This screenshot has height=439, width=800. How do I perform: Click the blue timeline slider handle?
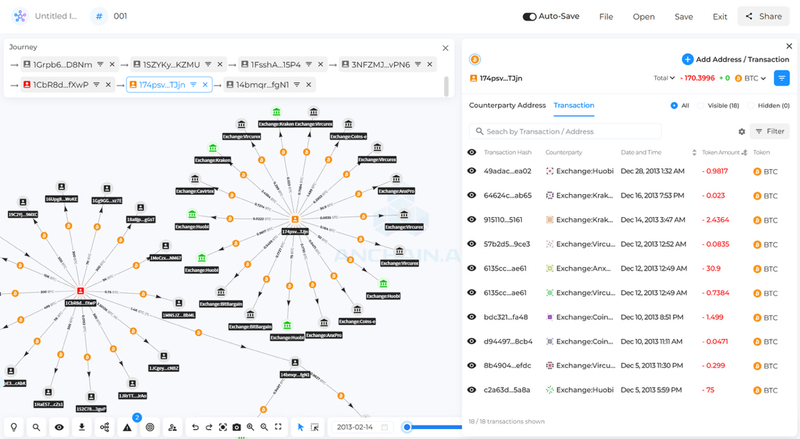[x=407, y=427]
